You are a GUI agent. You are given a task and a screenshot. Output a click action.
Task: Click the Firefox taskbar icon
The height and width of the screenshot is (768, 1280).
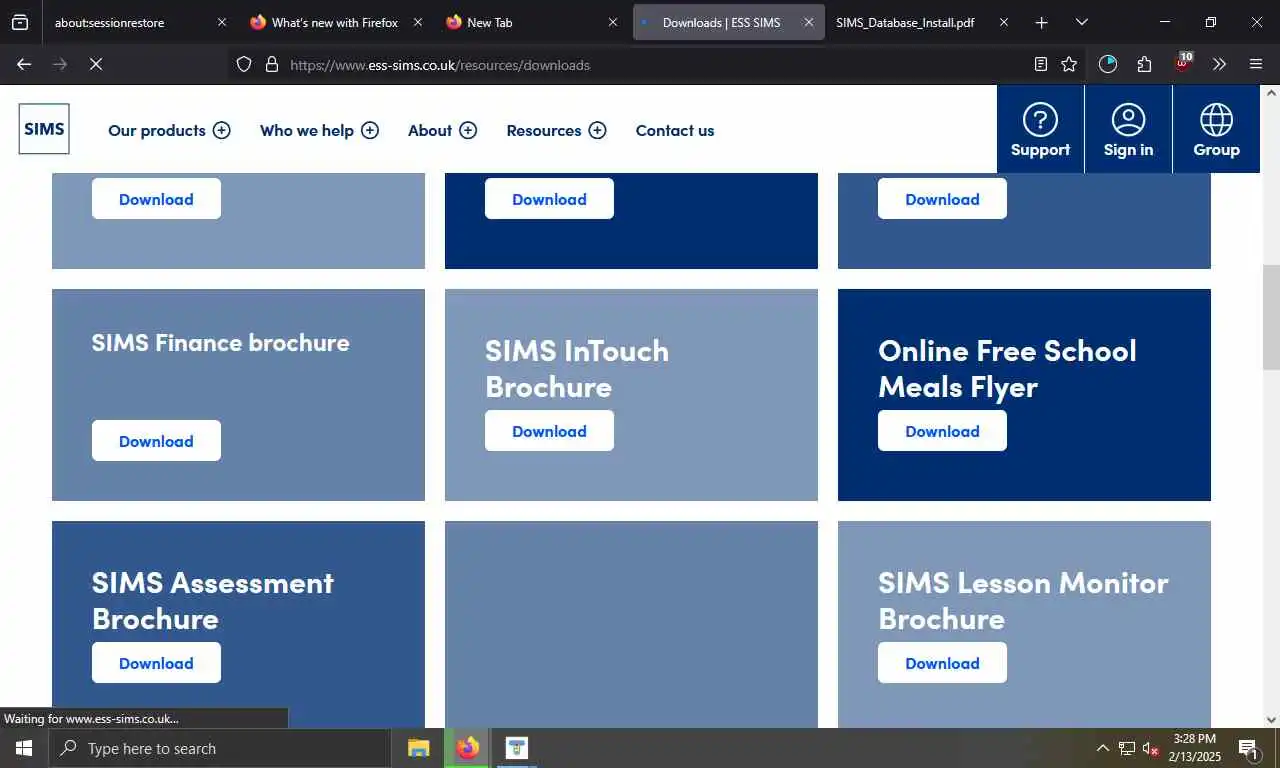coord(467,748)
